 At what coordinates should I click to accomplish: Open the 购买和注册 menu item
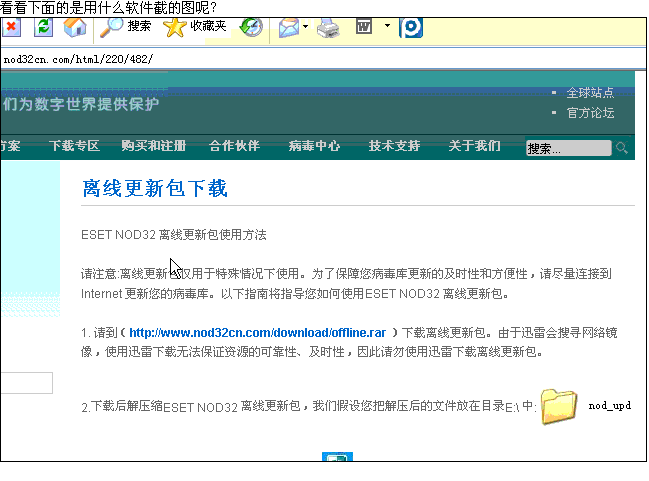[154, 146]
